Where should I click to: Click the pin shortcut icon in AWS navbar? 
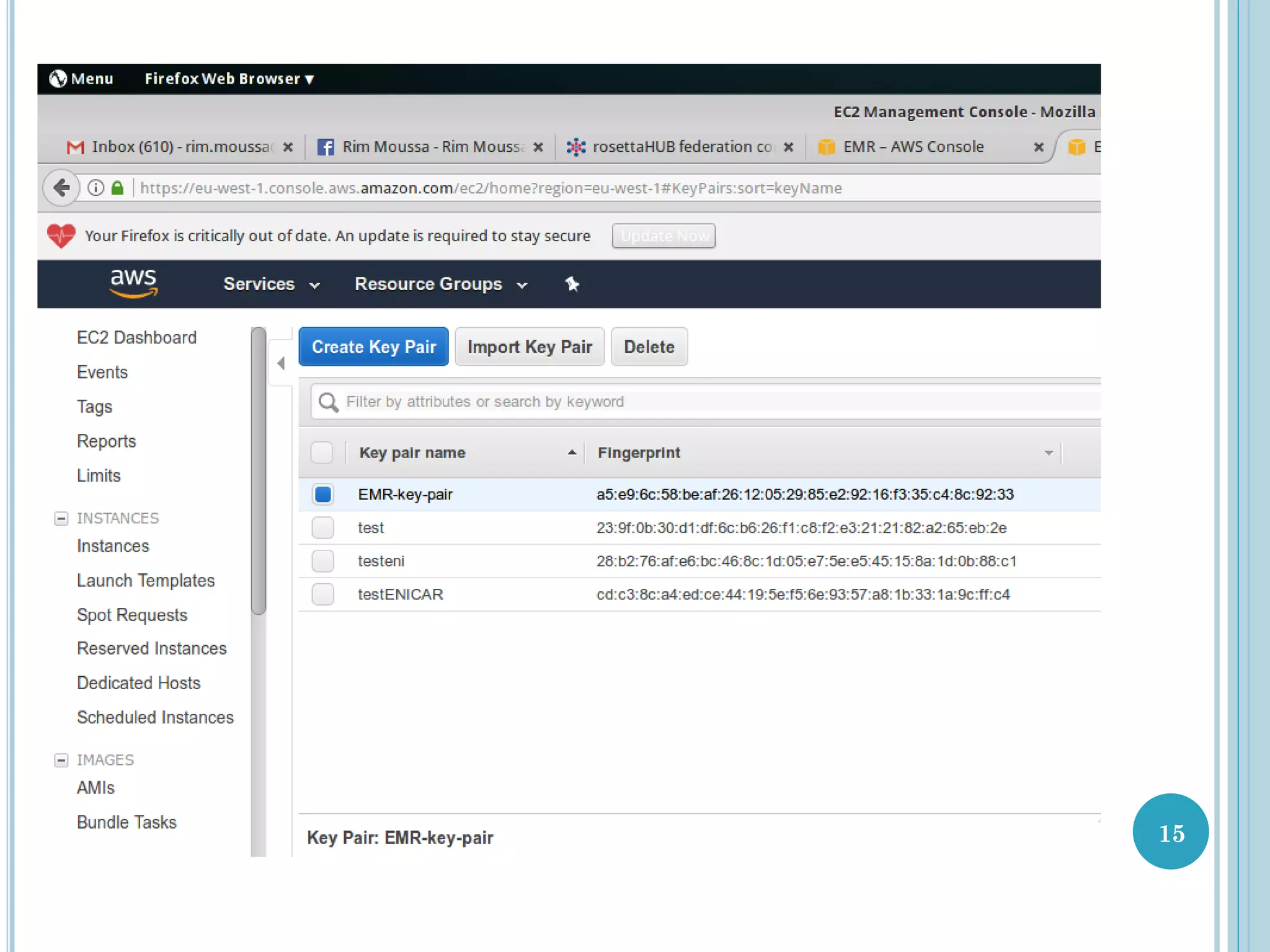click(x=572, y=284)
